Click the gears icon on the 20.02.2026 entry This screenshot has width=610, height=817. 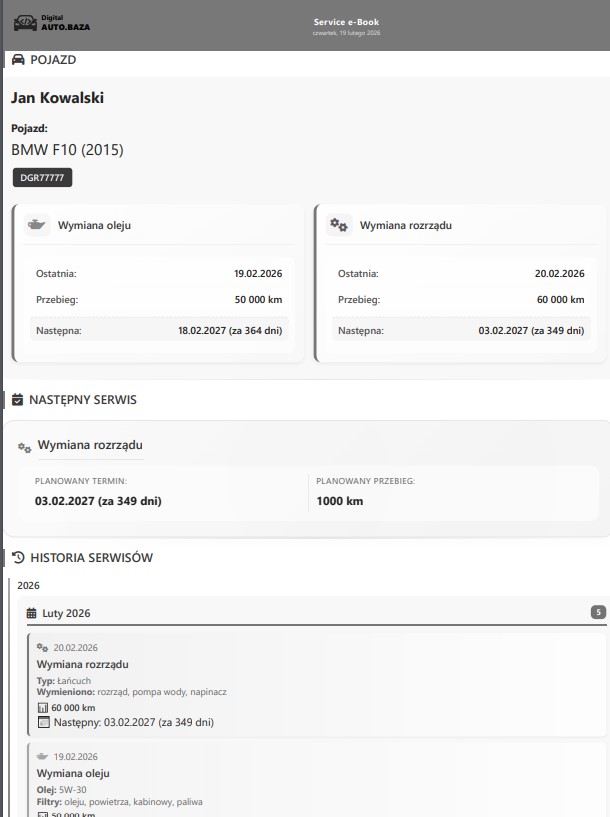42,648
